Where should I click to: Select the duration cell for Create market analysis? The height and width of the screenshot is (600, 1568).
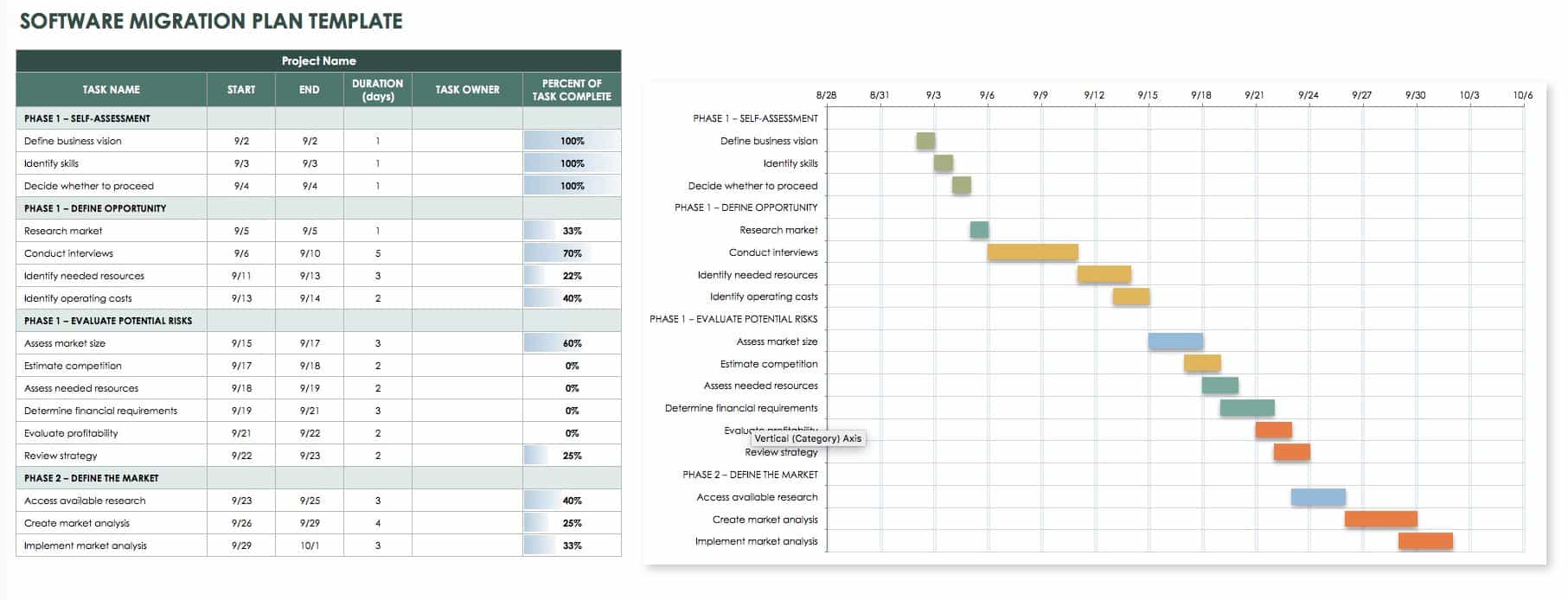377,523
